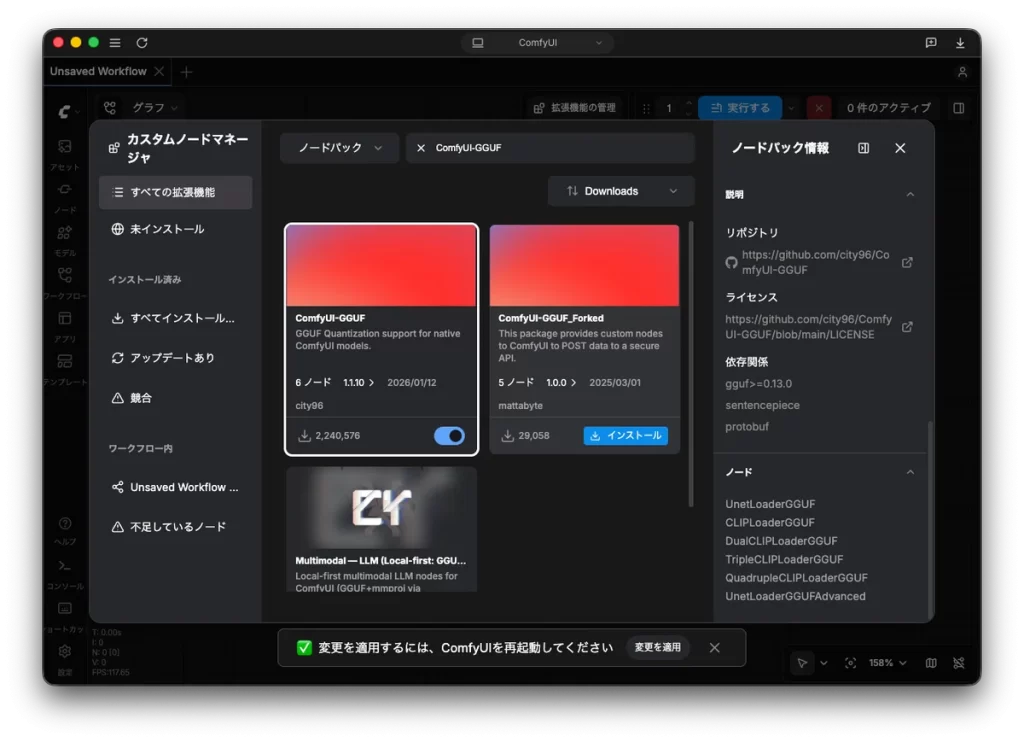Open the 158% zoom dropdown
Viewport: 1024px width, 742px height.
pos(888,663)
